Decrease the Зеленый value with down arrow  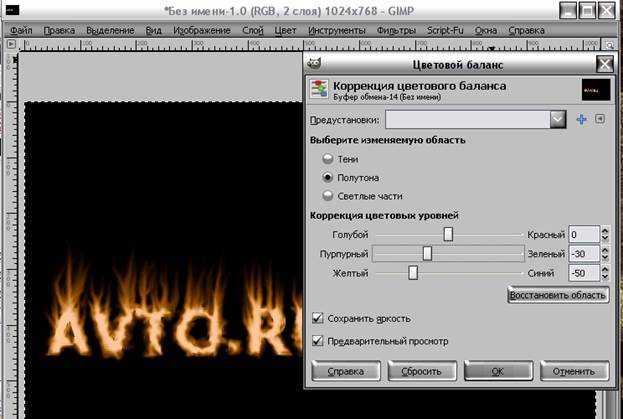[605, 257]
